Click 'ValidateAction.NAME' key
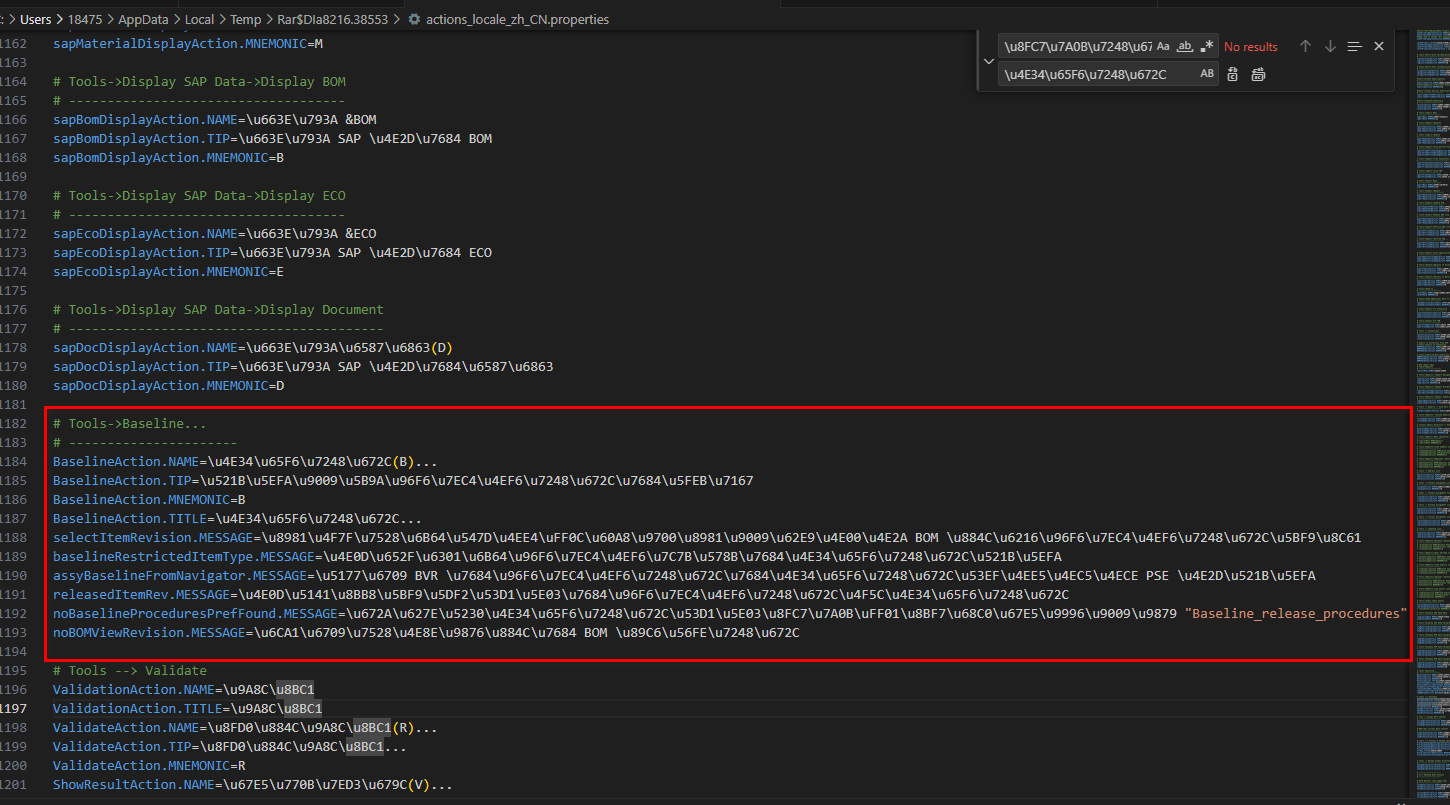 pyautogui.click(x=126, y=727)
